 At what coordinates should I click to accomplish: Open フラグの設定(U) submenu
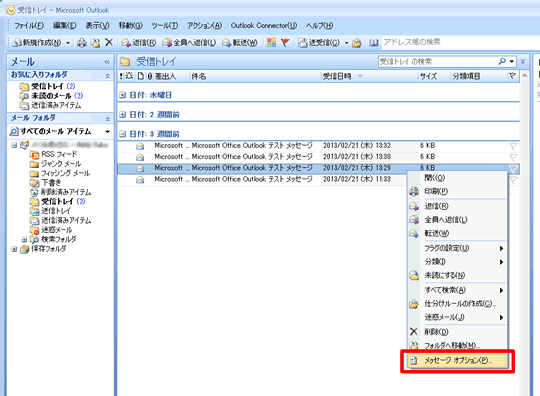pyautogui.click(x=458, y=248)
